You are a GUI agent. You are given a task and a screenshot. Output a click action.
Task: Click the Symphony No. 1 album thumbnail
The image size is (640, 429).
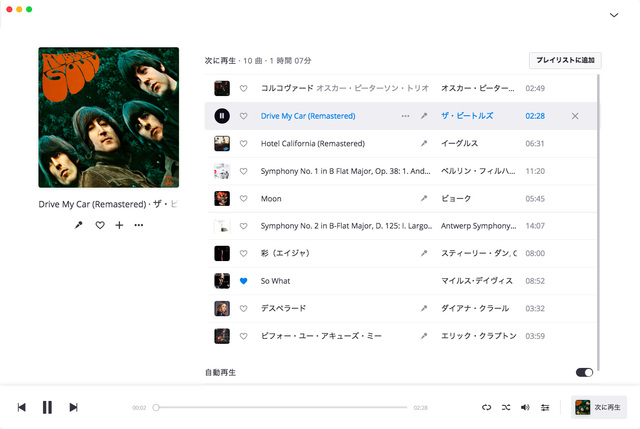[222, 171]
